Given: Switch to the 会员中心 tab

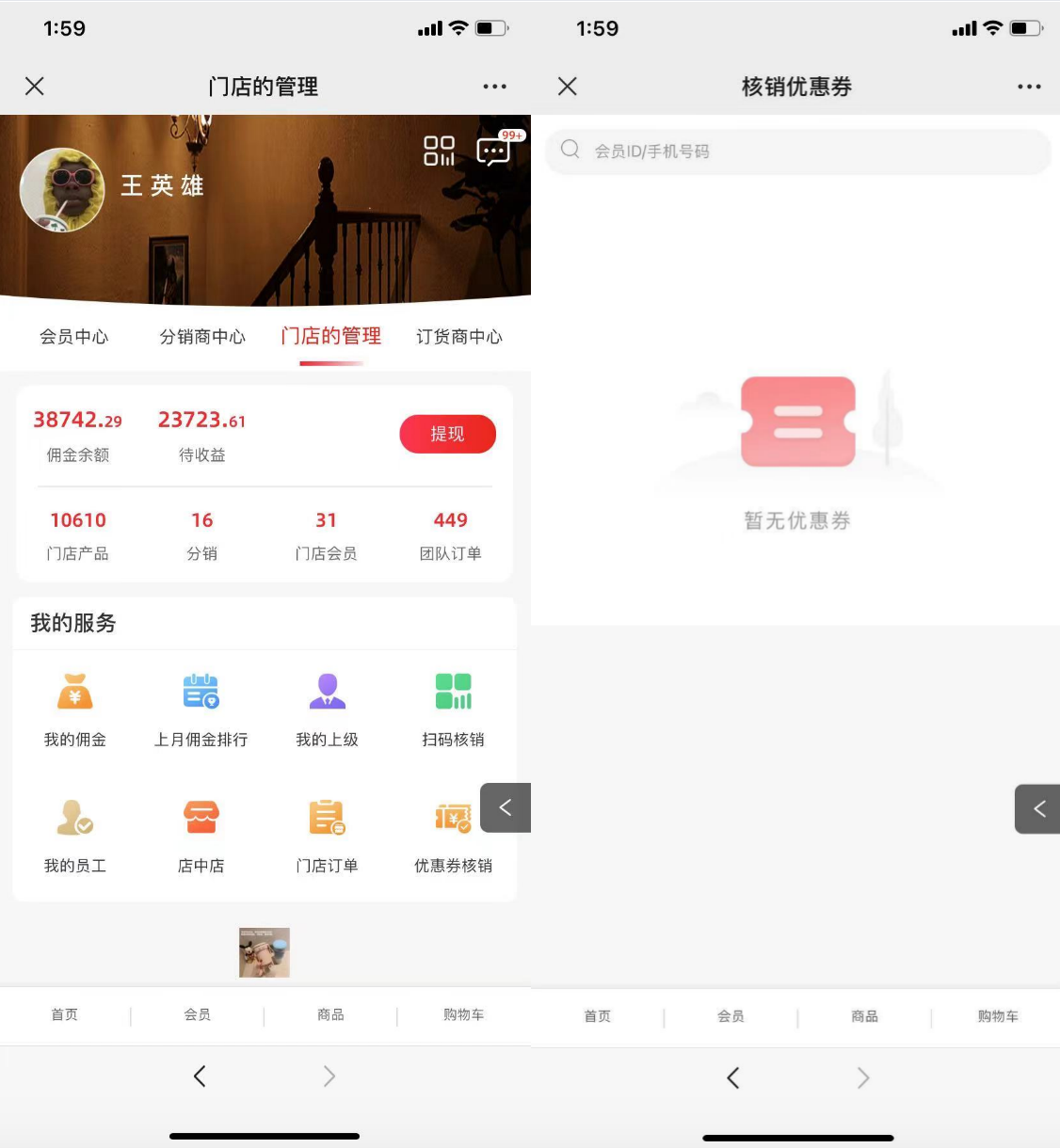Looking at the screenshot, I should [x=74, y=336].
